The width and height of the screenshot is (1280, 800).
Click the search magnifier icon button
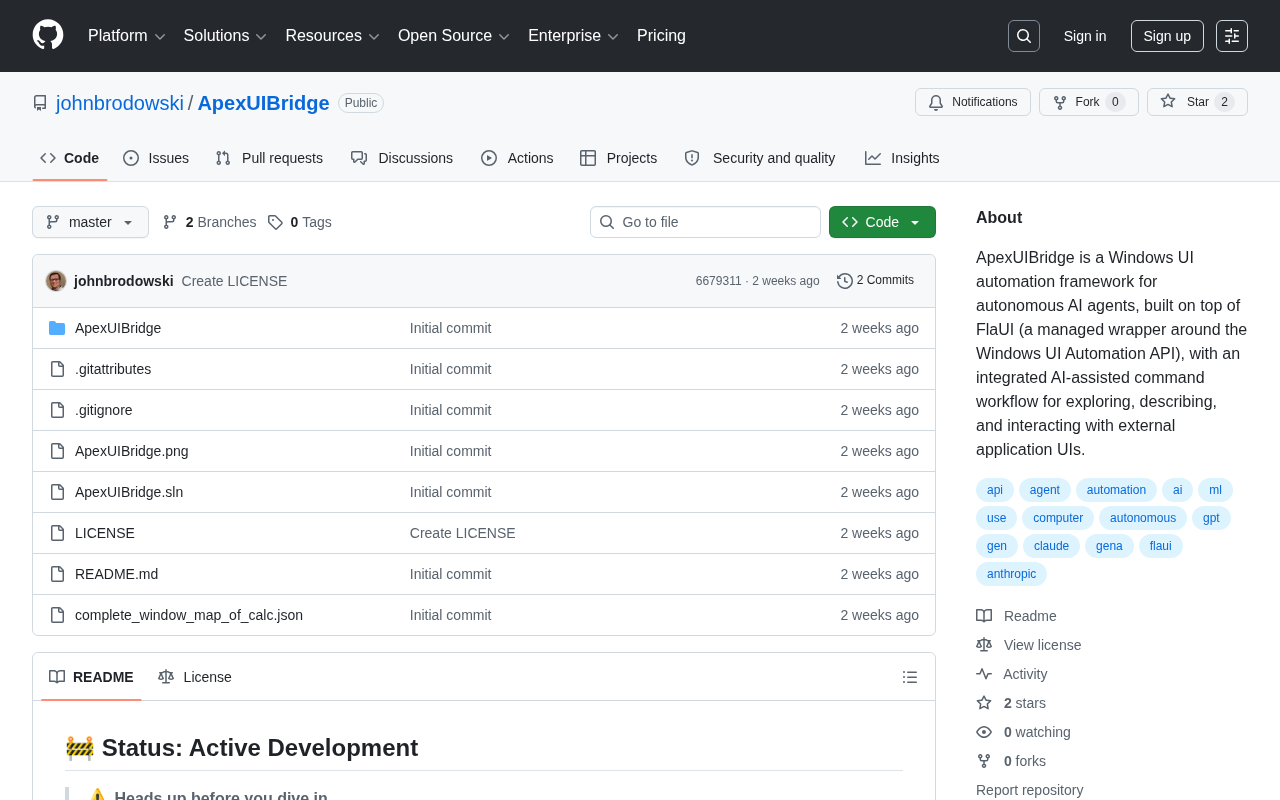(1024, 36)
